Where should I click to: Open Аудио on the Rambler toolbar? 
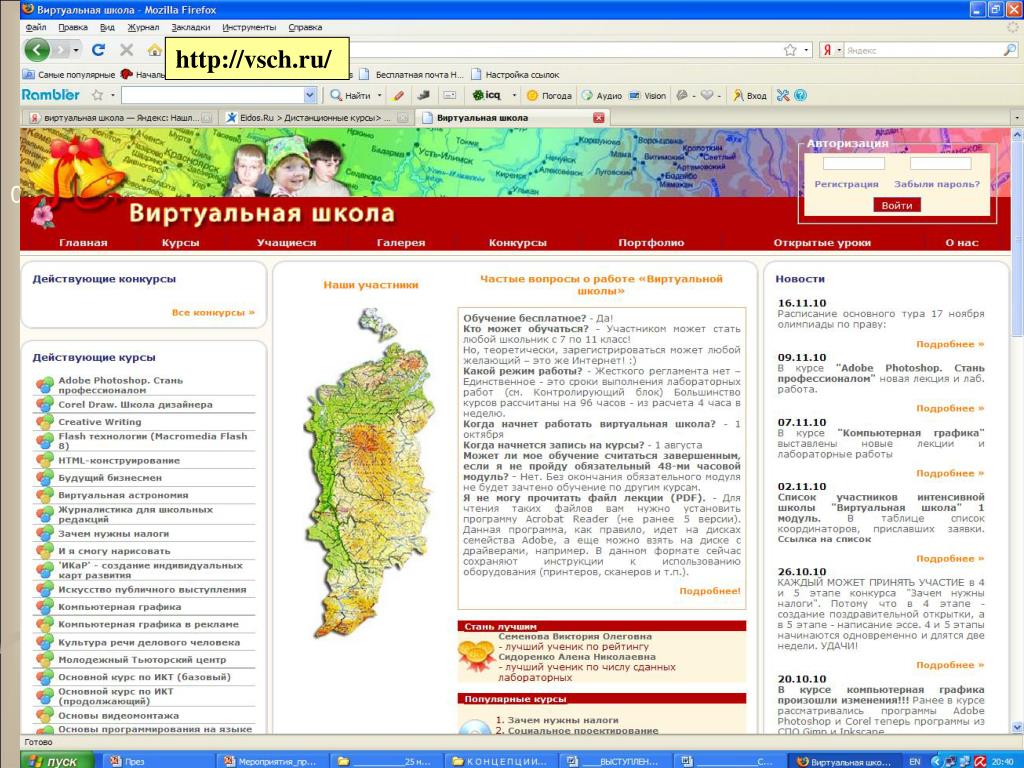(x=601, y=95)
